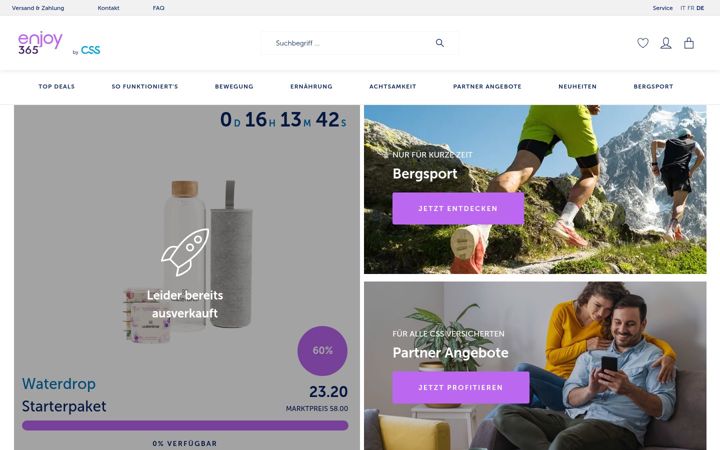
Task: Click the Waterdrop Starterpaket title
Action: (64, 395)
